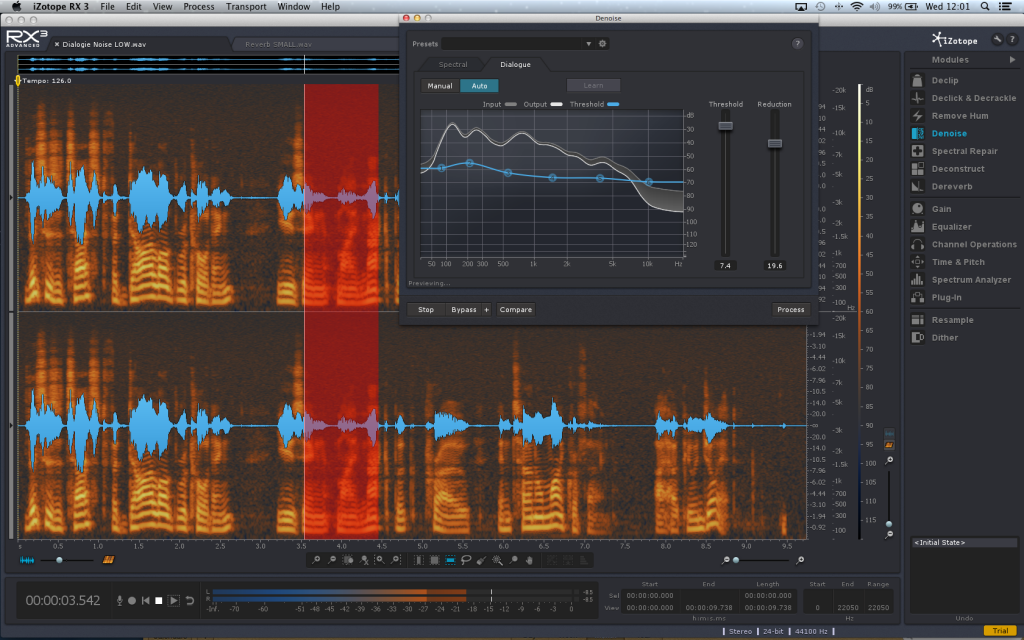
Task: Open the Spectral Repair module
Action: point(954,151)
